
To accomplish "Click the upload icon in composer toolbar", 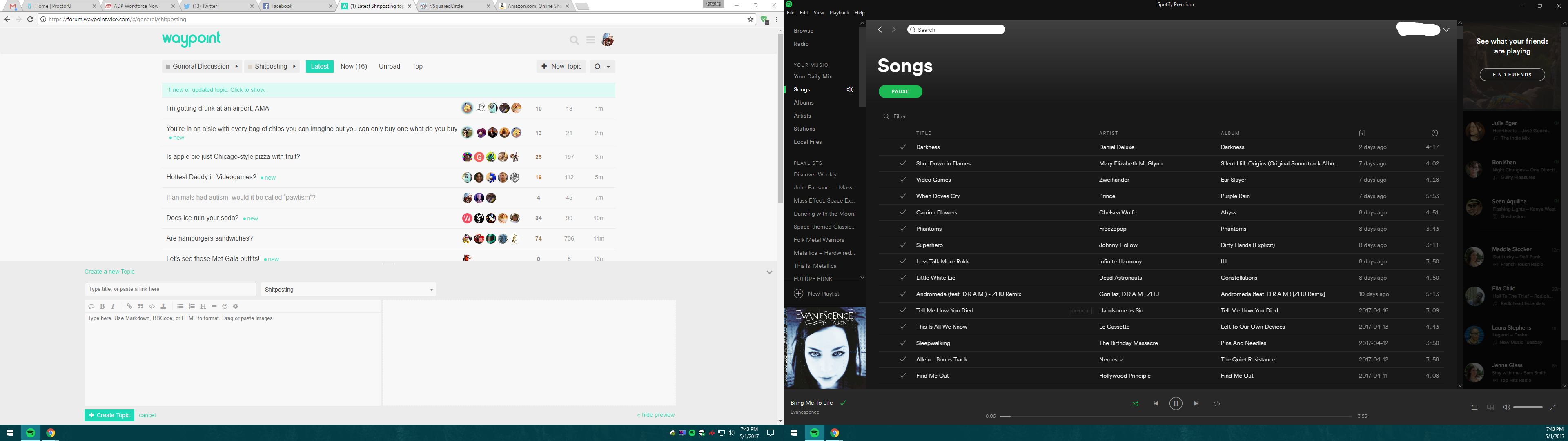I will [163, 306].
